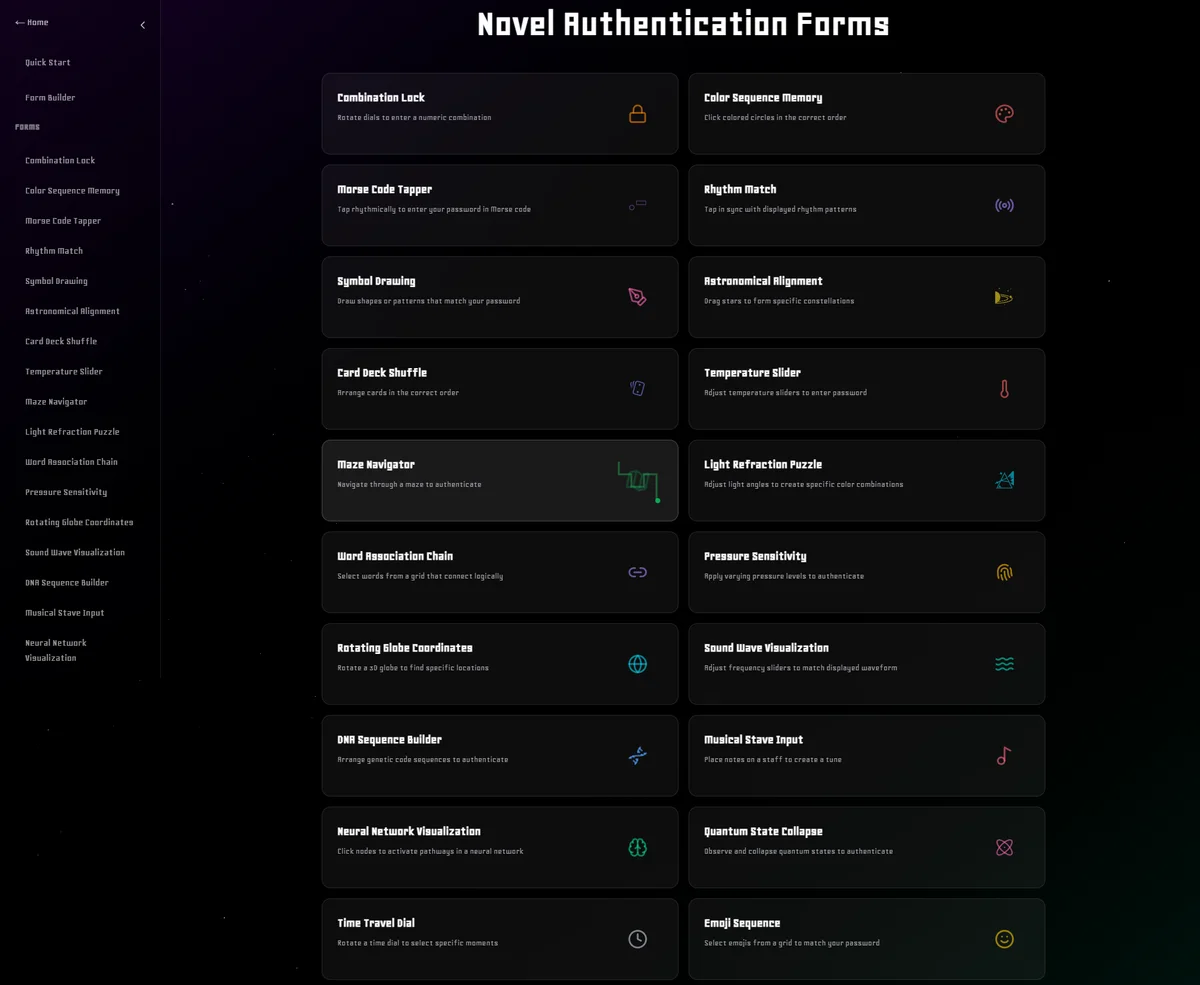Collapse the sidebar with the chevron arrow
This screenshot has height=985, width=1200.
click(x=142, y=25)
